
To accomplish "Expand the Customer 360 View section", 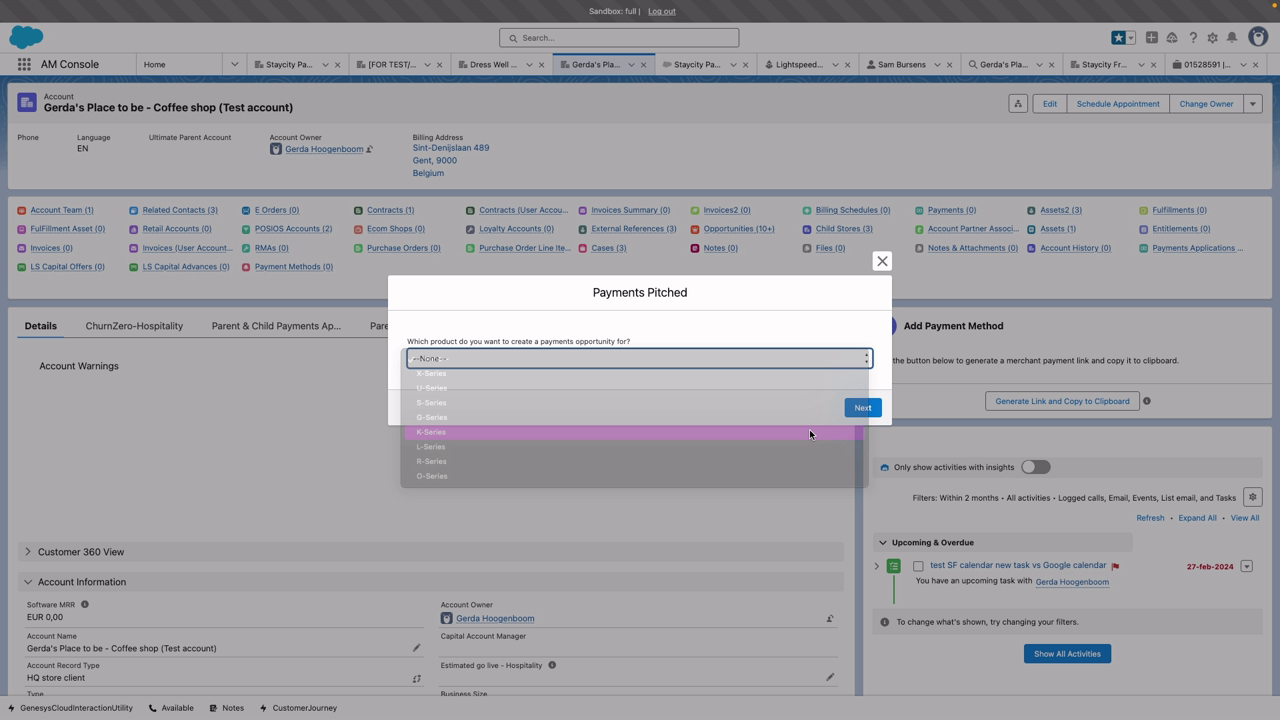I will tap(28, 552).
